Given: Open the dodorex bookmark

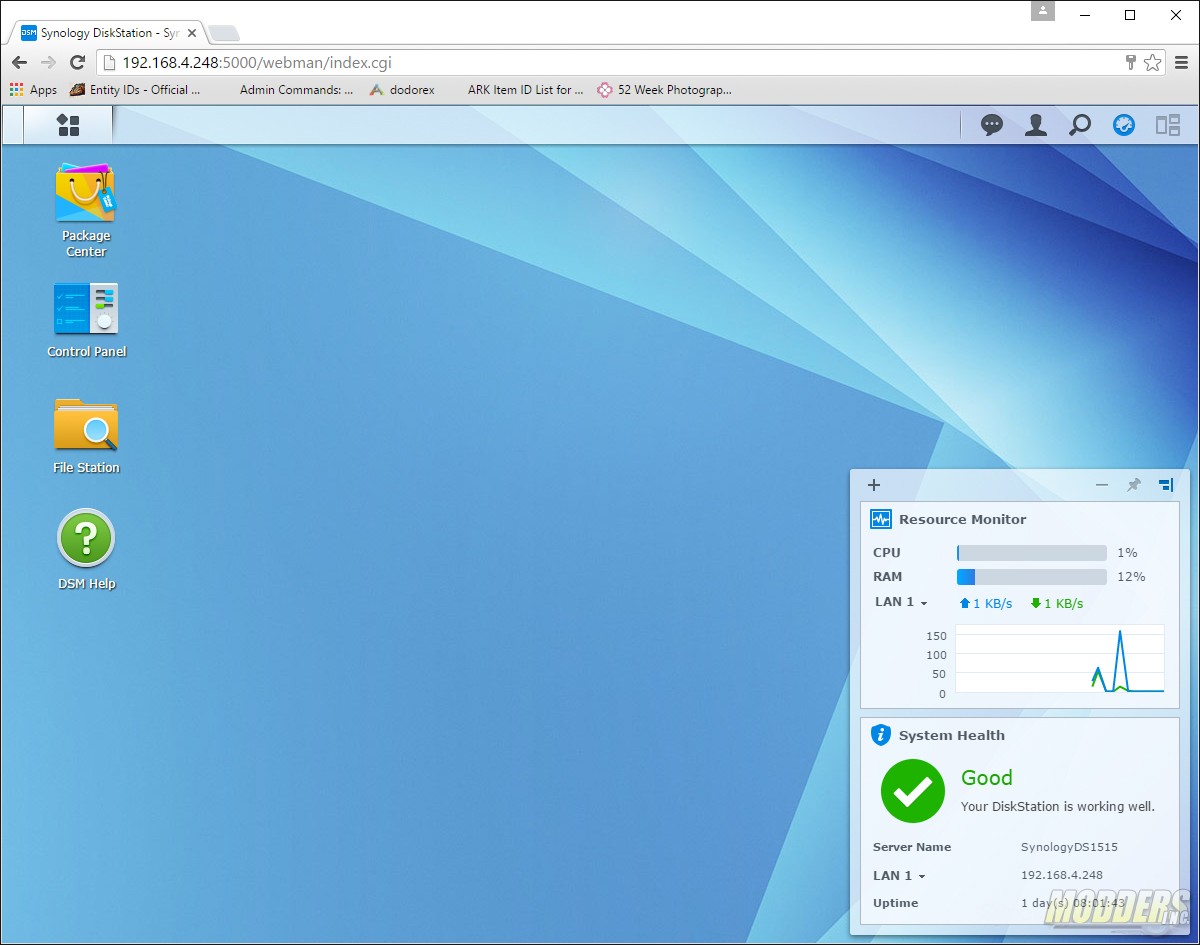Looking at the screenshot, I should (401, 89).
